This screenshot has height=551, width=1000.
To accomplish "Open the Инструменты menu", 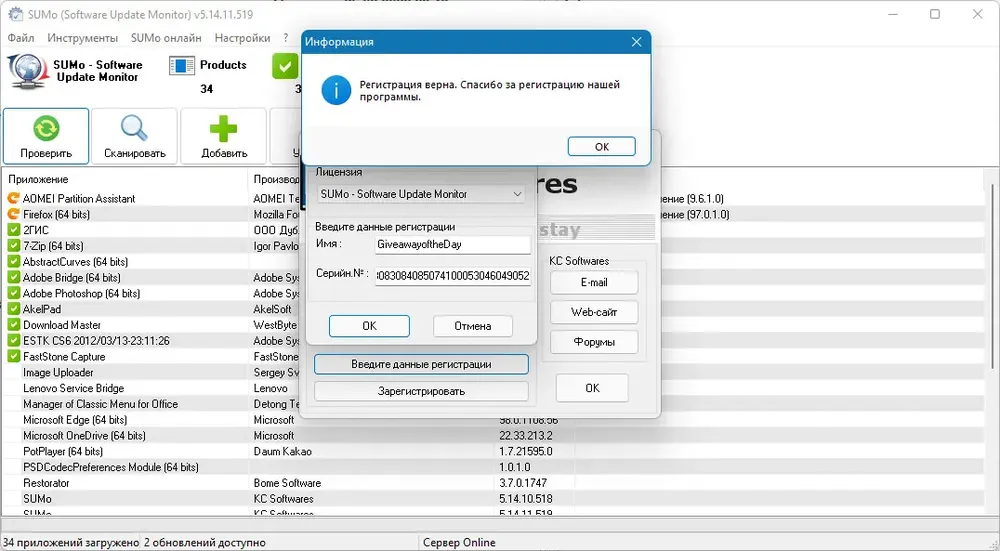I will [82, 38].
